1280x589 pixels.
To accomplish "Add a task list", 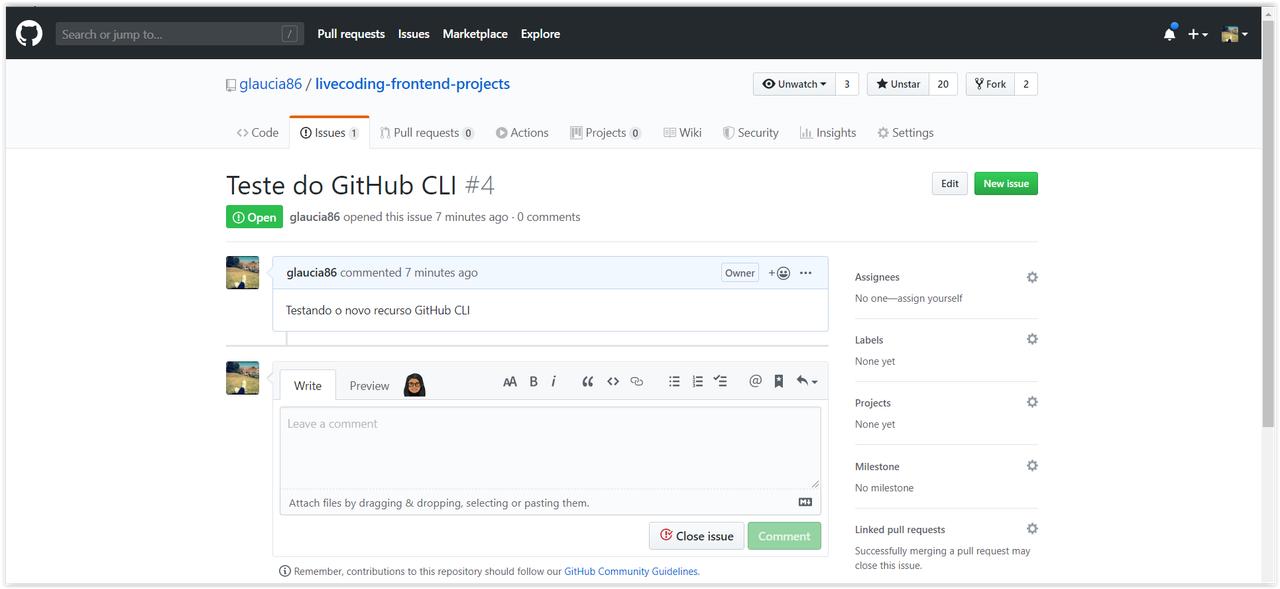I will [720, 382].
